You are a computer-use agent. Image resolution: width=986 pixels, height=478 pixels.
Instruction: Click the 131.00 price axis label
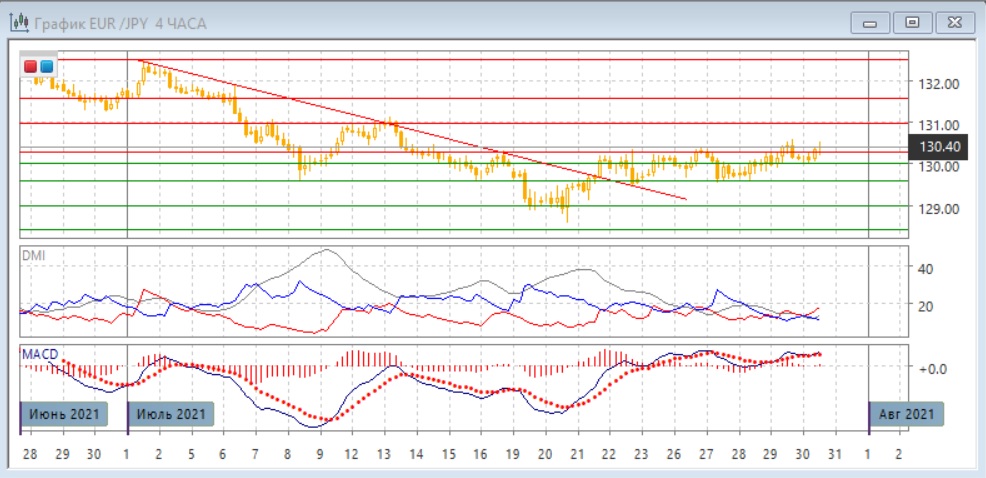[x=939, y=125]
